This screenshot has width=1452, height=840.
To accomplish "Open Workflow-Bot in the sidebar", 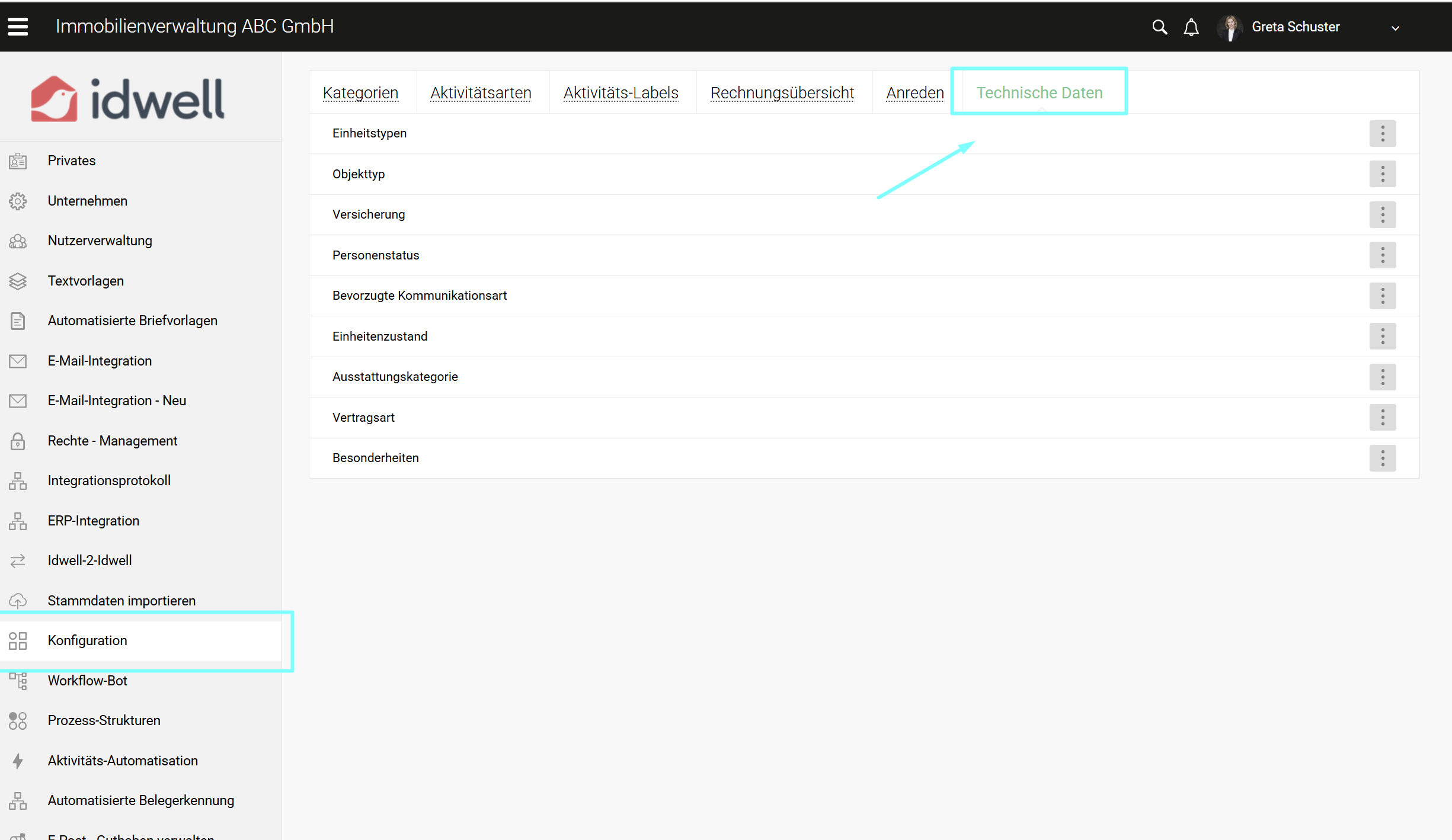I will (87, 681).
